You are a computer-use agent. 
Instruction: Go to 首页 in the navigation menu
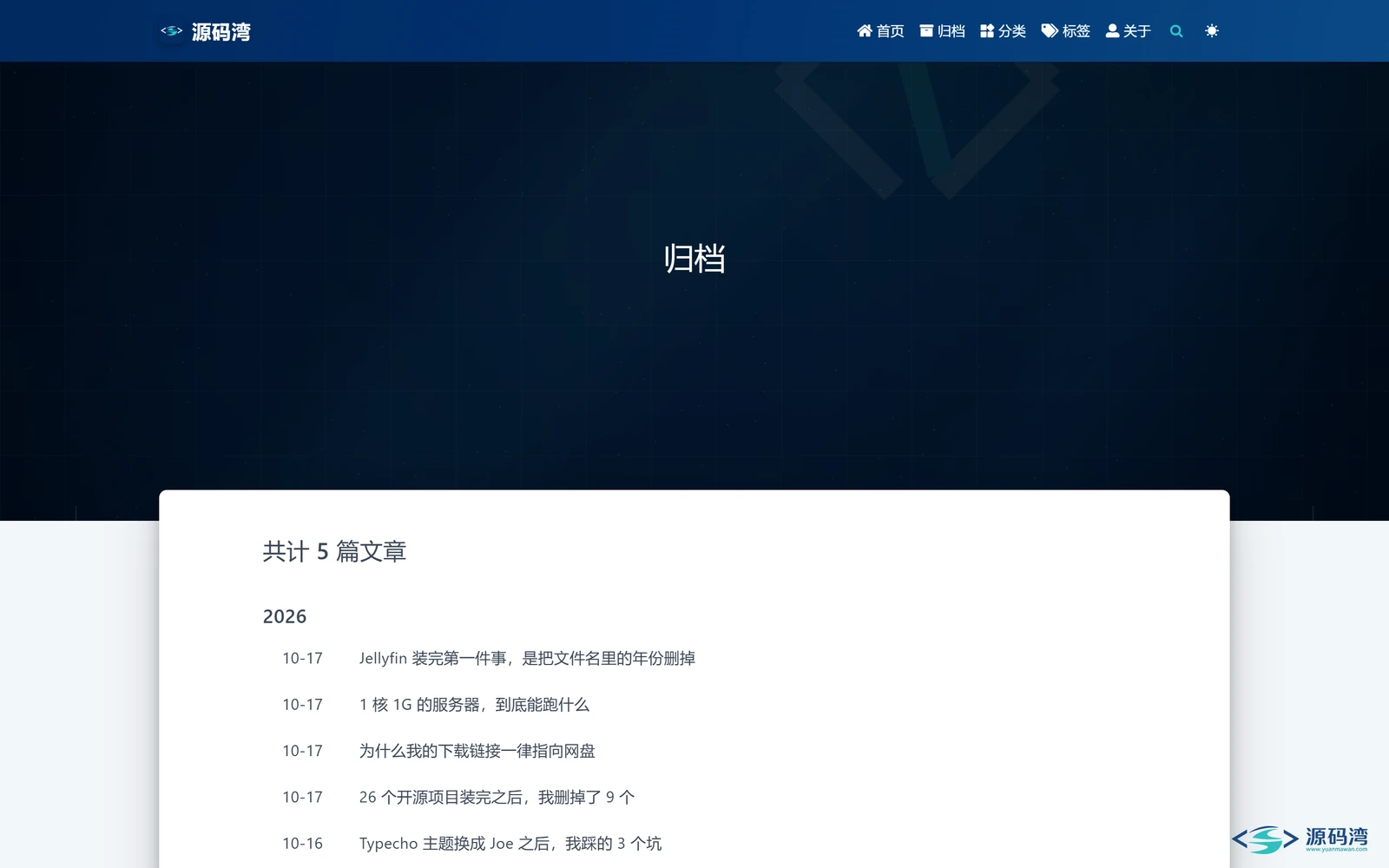pos(880,31)
